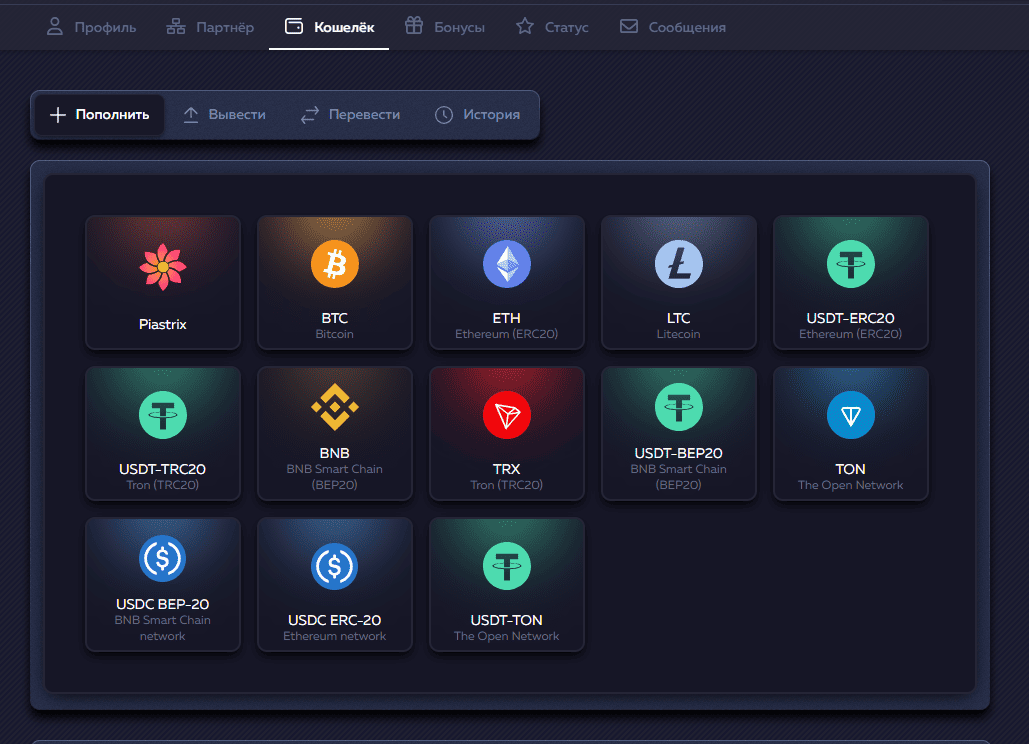1029x744 pixels.
Task: Click the TON label text
Action: (x=850, y=469)
